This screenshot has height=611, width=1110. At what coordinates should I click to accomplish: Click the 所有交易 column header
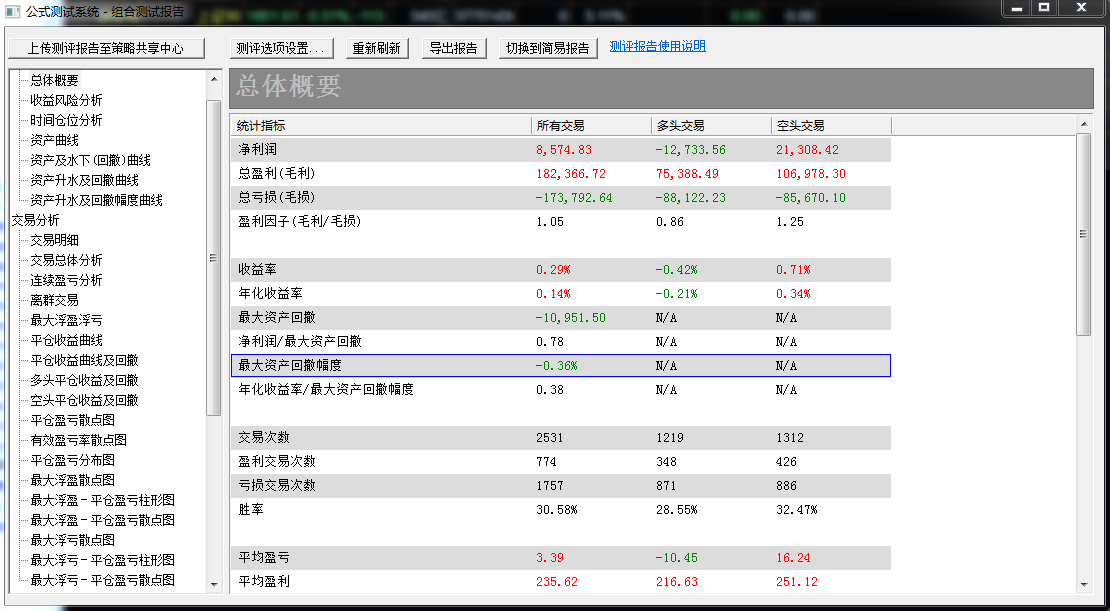(561, 126)
